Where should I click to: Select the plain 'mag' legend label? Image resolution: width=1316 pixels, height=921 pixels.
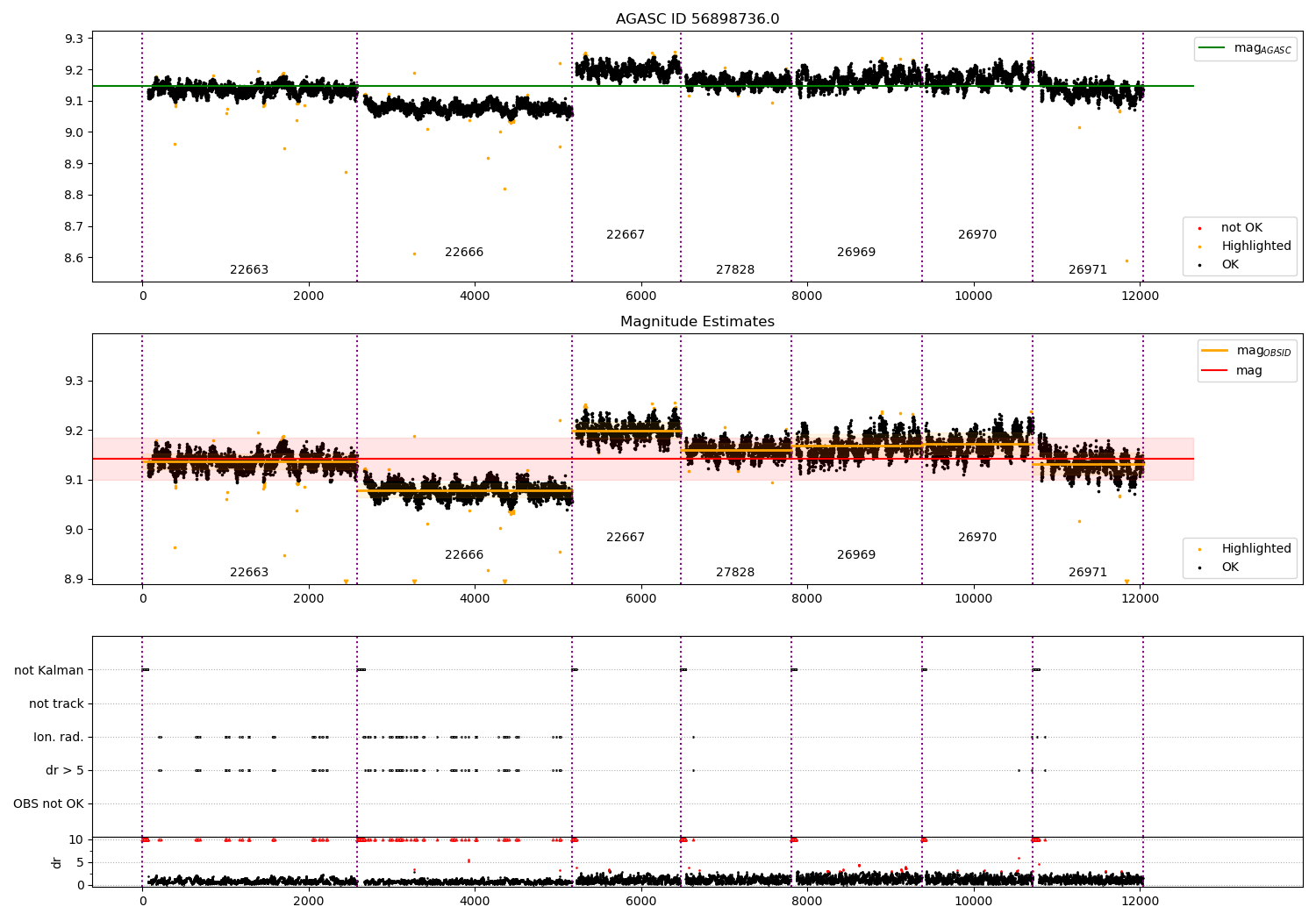tap(1249, 370)
